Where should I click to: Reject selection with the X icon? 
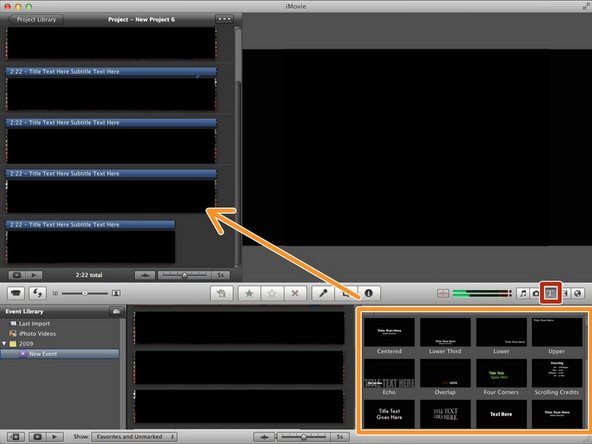click(295, 293)
